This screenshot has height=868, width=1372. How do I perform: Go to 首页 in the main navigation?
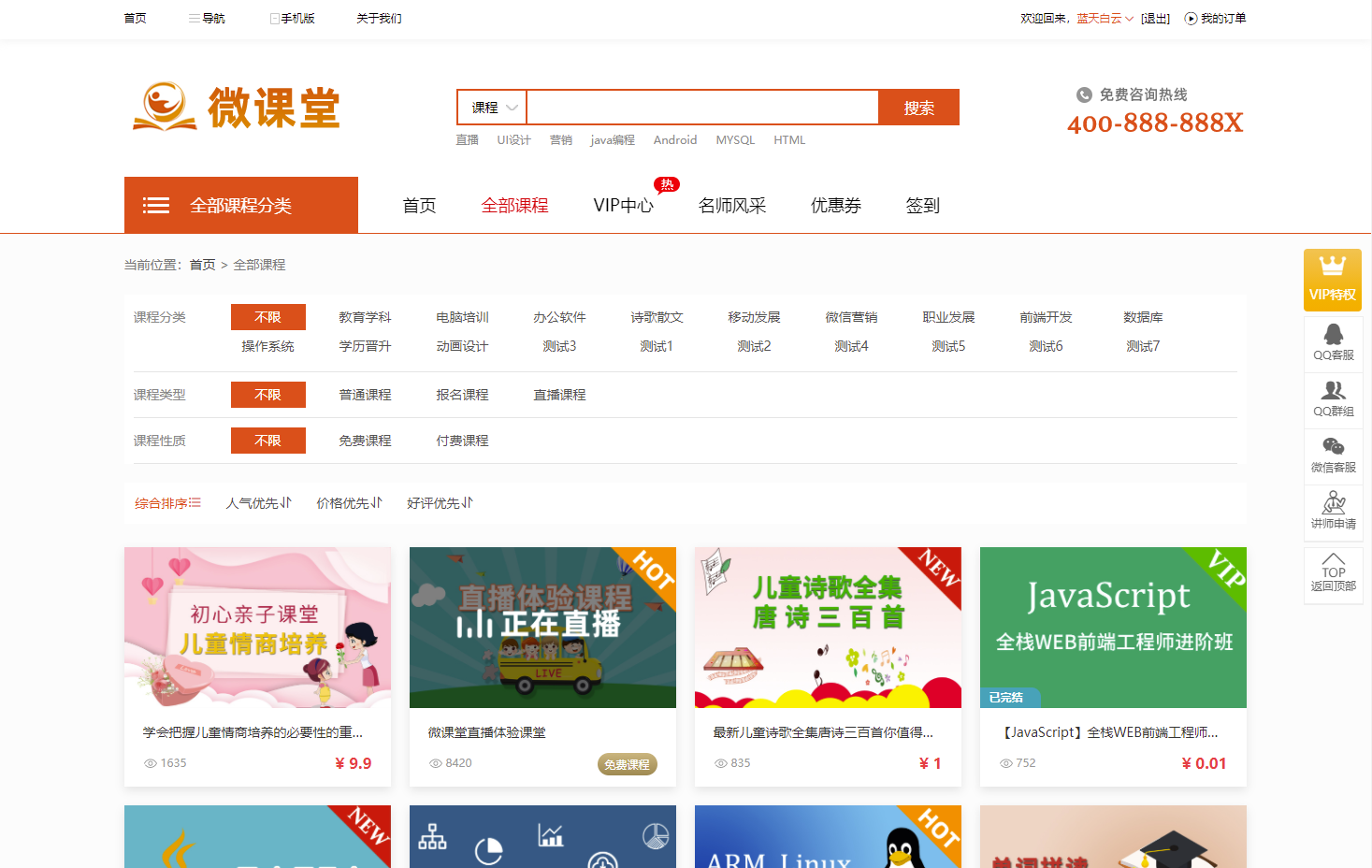(x=419, y=206)
